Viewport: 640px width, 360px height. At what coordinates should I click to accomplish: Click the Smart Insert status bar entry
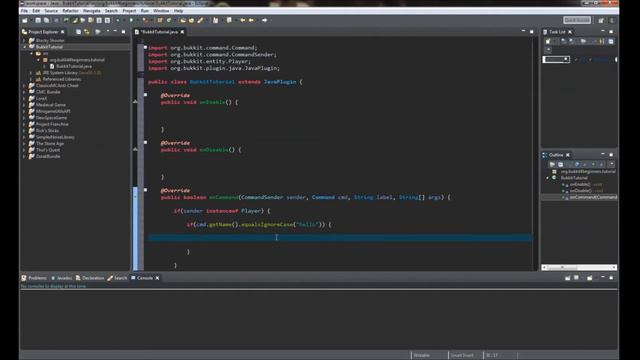pyautogui.click(x=462, y=356)
